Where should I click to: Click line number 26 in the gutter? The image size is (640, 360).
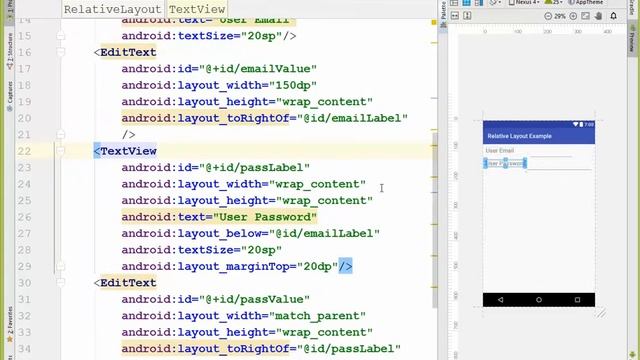(24, 217)
